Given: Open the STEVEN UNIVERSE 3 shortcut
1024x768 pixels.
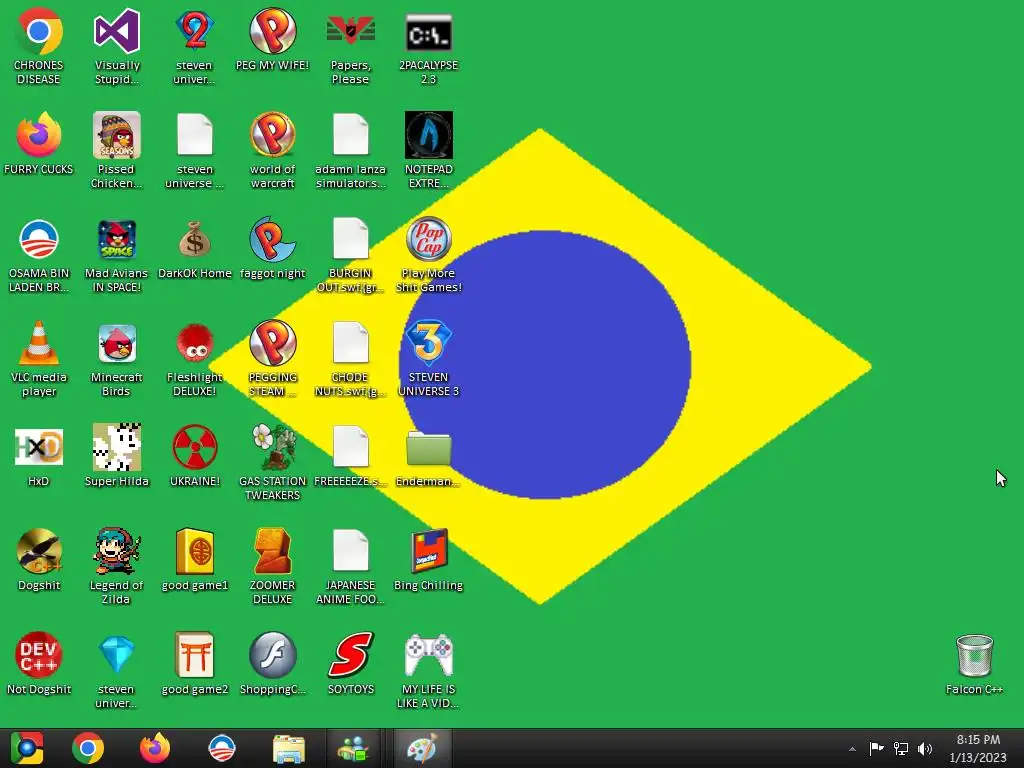Looking at the screenshot, I should coord(428,344).
